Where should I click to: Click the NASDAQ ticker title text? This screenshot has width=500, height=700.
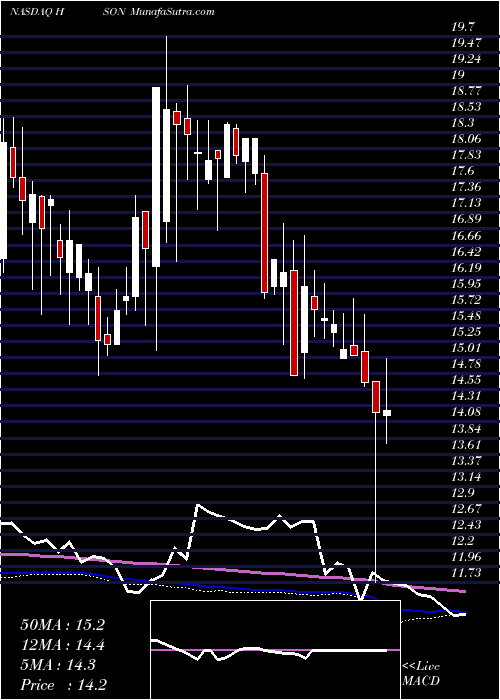pos(38,12)
